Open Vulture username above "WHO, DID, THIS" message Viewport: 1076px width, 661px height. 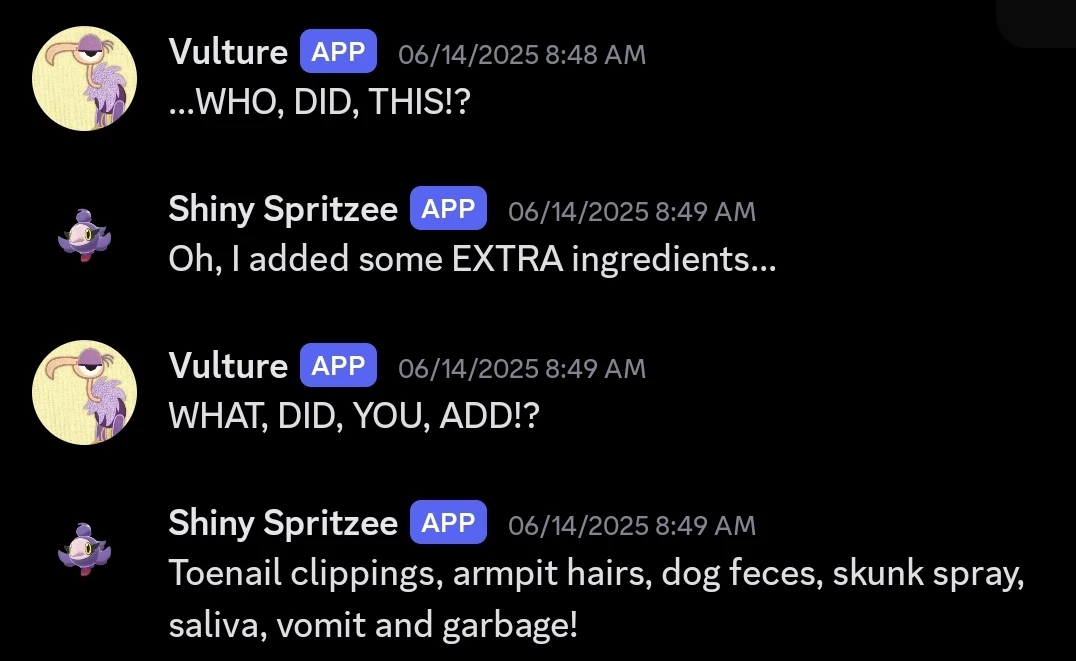click(x=228, y=52)
